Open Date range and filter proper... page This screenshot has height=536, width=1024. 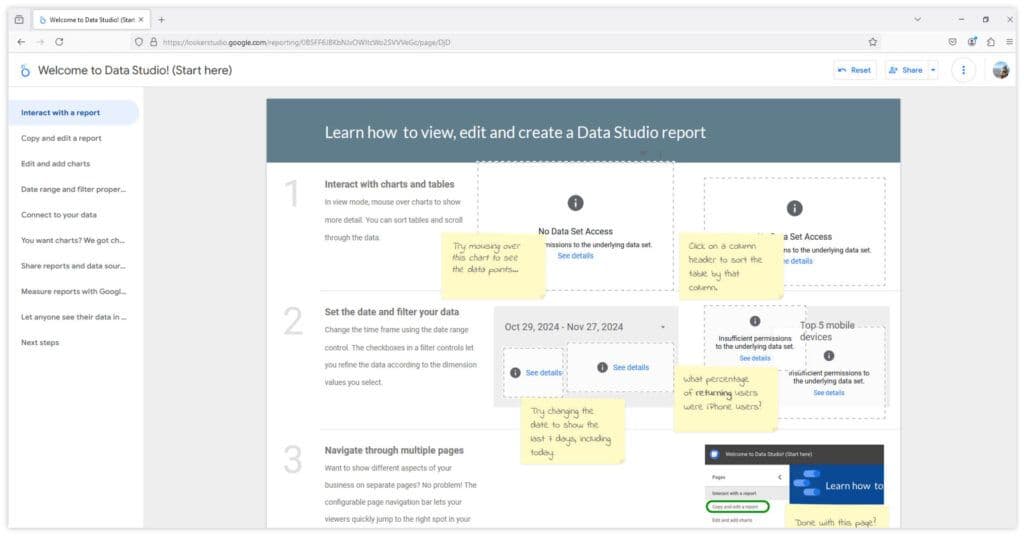click(73, 189)
